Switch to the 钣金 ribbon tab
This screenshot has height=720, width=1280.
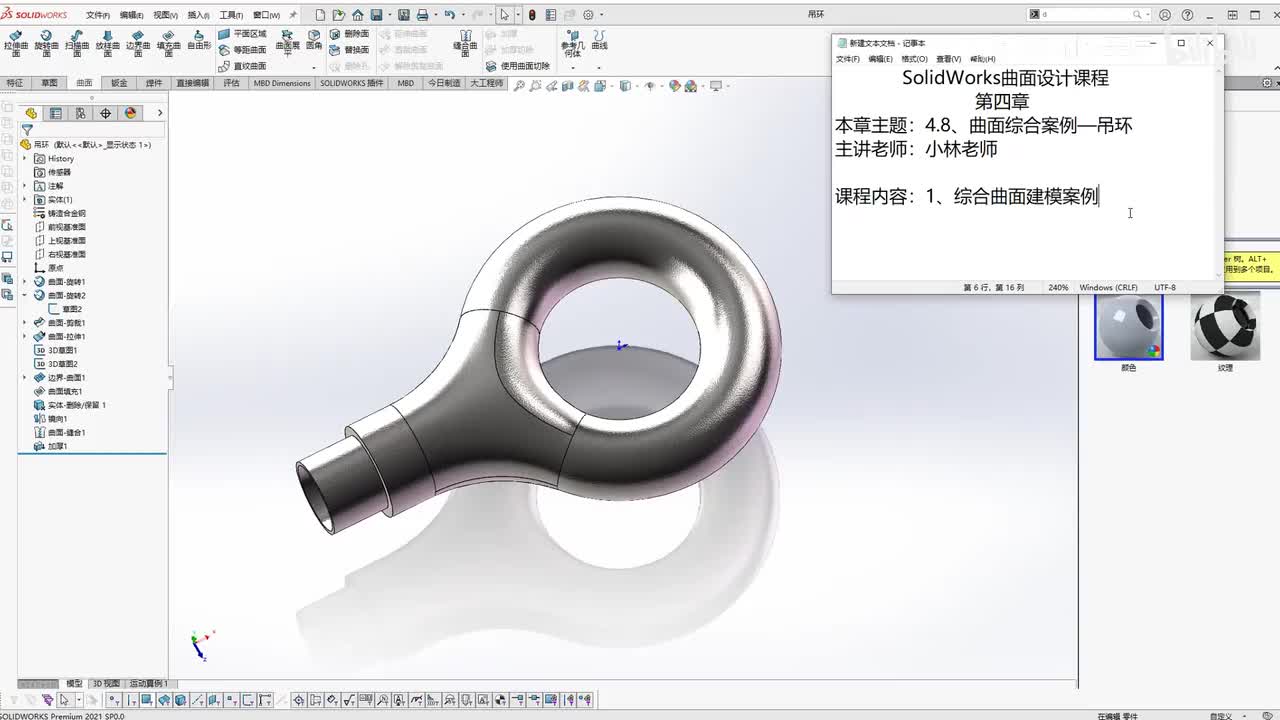pyautogui.click(x=119, y=83)
